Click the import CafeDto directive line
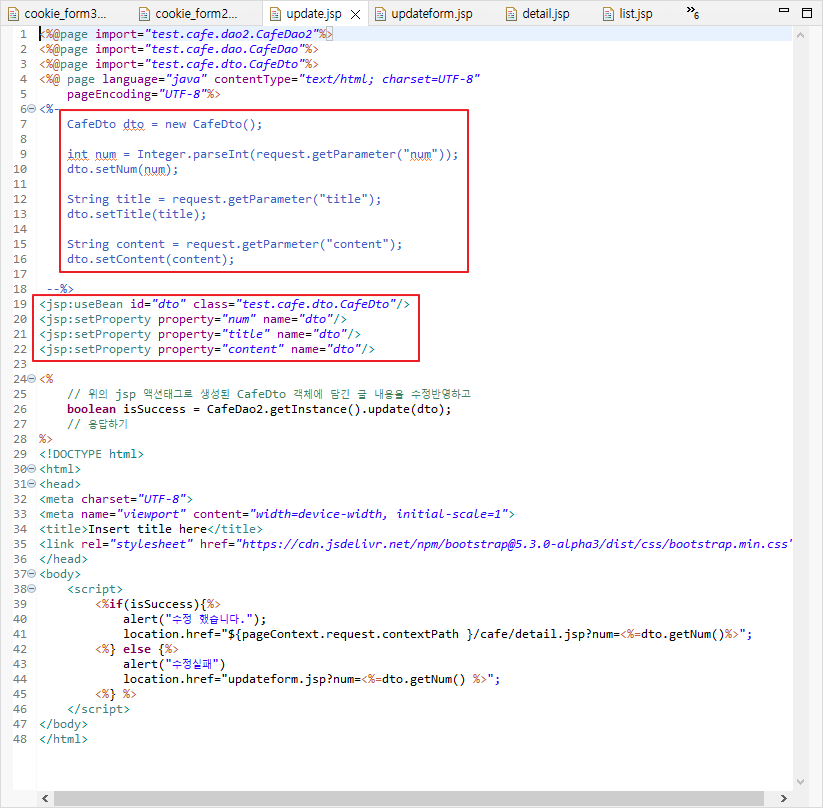The image size is (823, 808). tap(178, 64)
